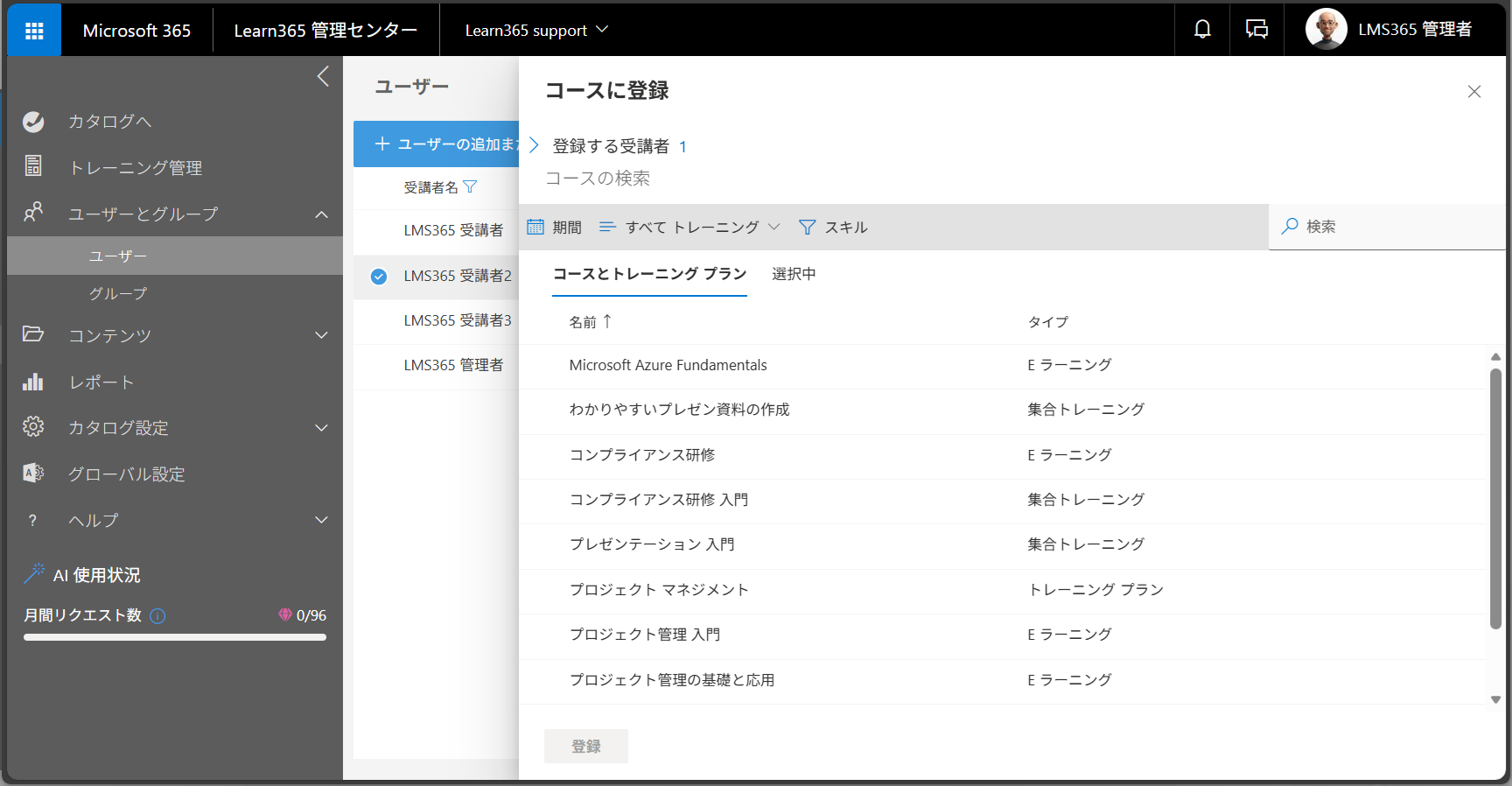Click the AI 使用状況 magic wand icon
The height and width of the screenshot is (786, 1512).
point(34,574)
